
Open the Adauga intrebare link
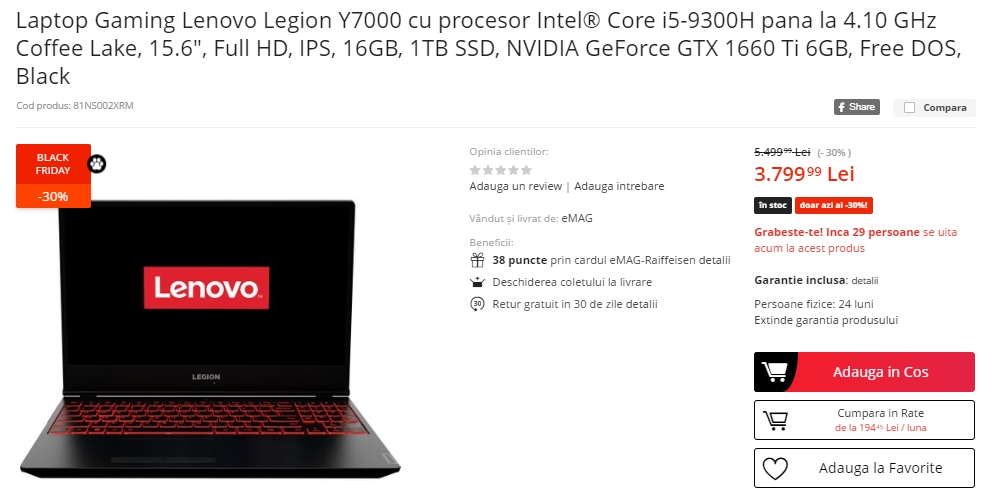pyautogui.click(x=619, y=186)
